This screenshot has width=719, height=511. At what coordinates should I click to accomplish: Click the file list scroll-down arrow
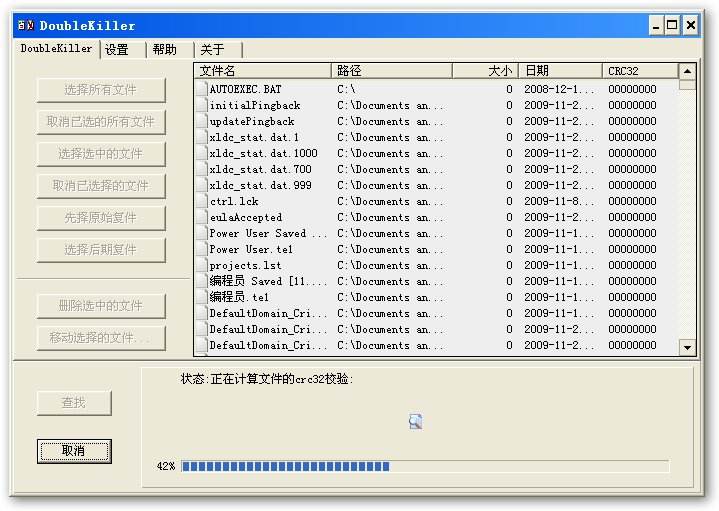[x=687, y=347]
